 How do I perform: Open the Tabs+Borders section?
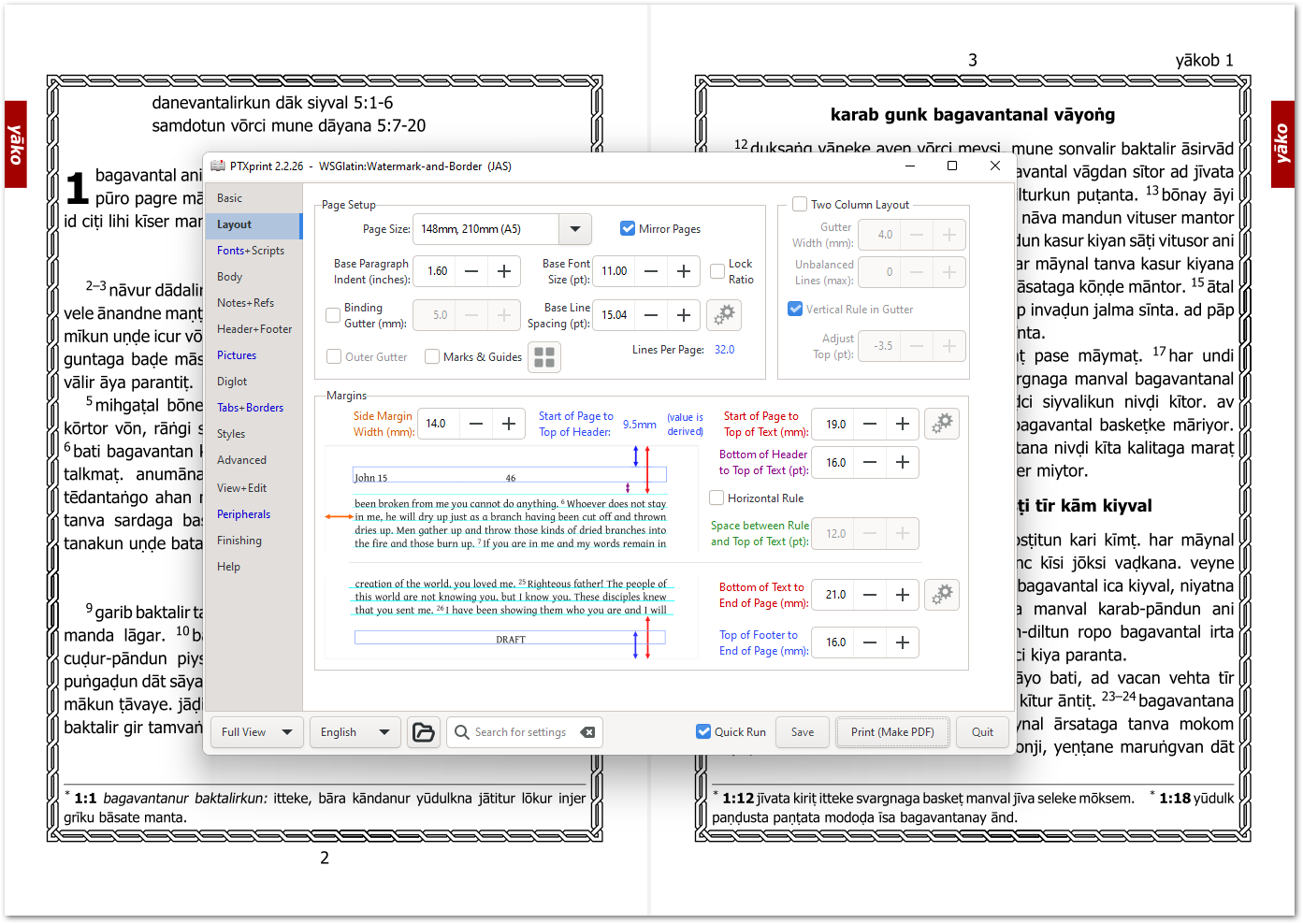pyautogui.click(x=250, y=407)
